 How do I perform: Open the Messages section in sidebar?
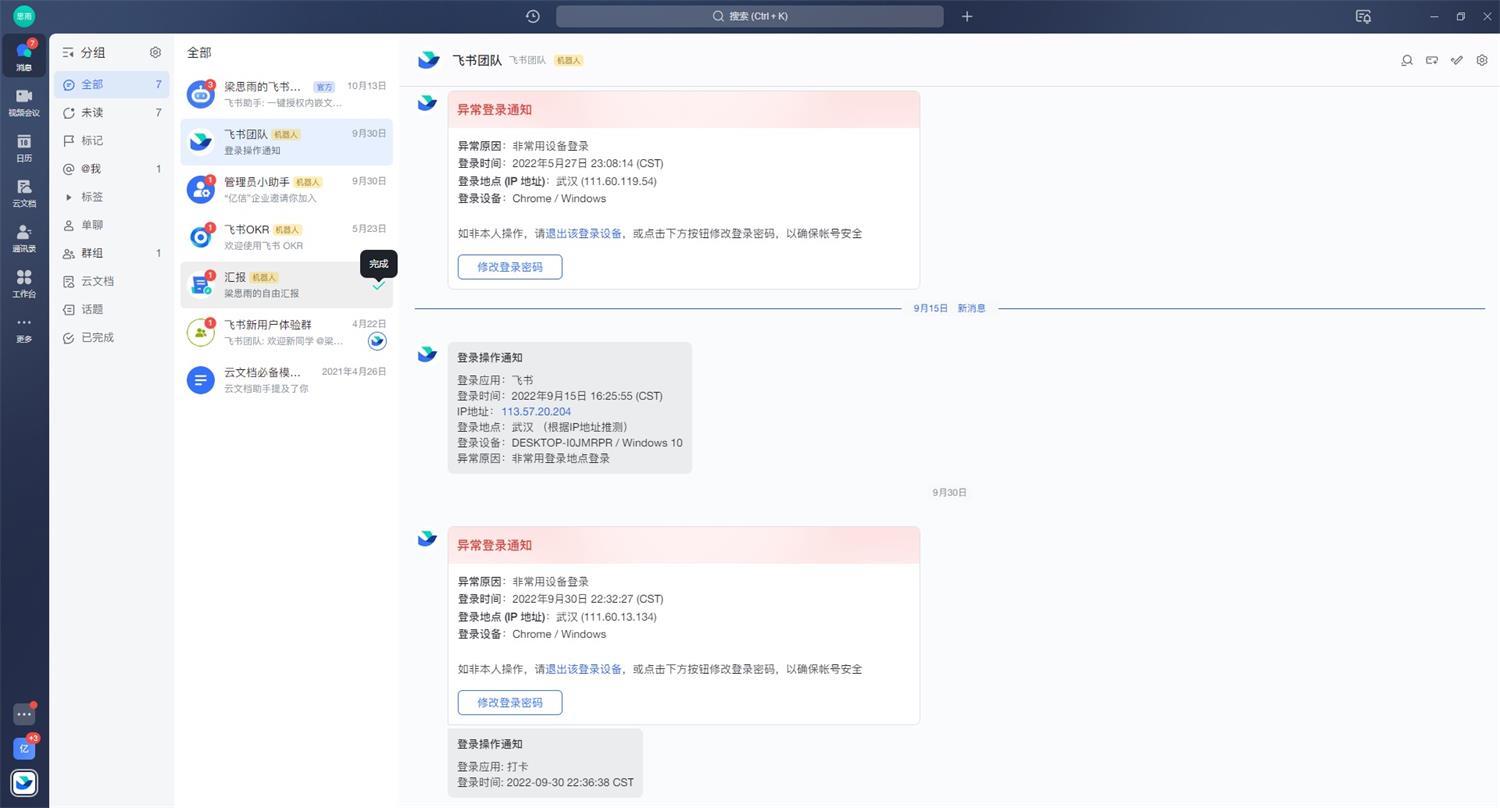point(24,56)
